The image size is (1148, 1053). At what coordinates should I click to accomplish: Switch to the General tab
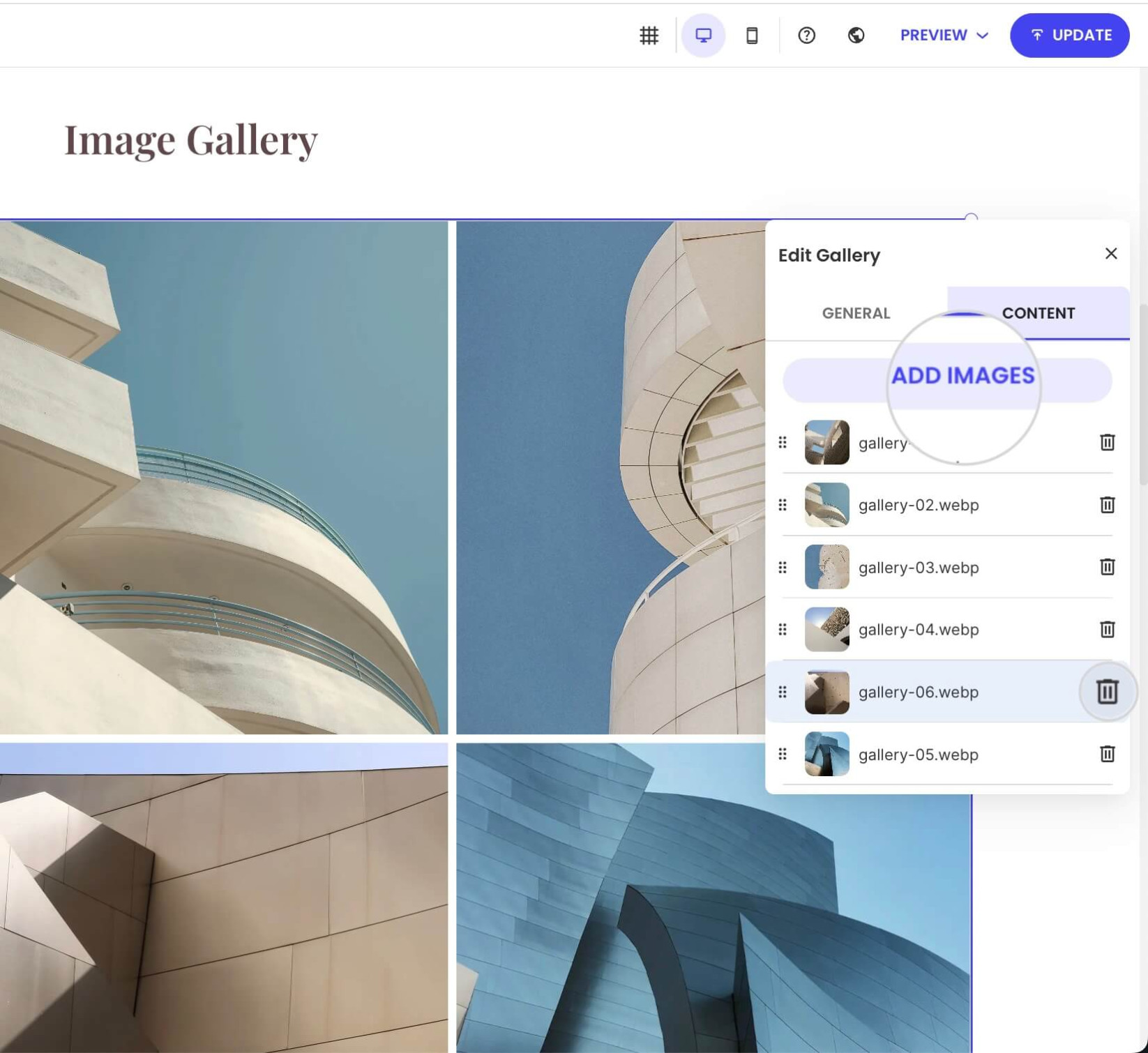[x=856, y=313]
